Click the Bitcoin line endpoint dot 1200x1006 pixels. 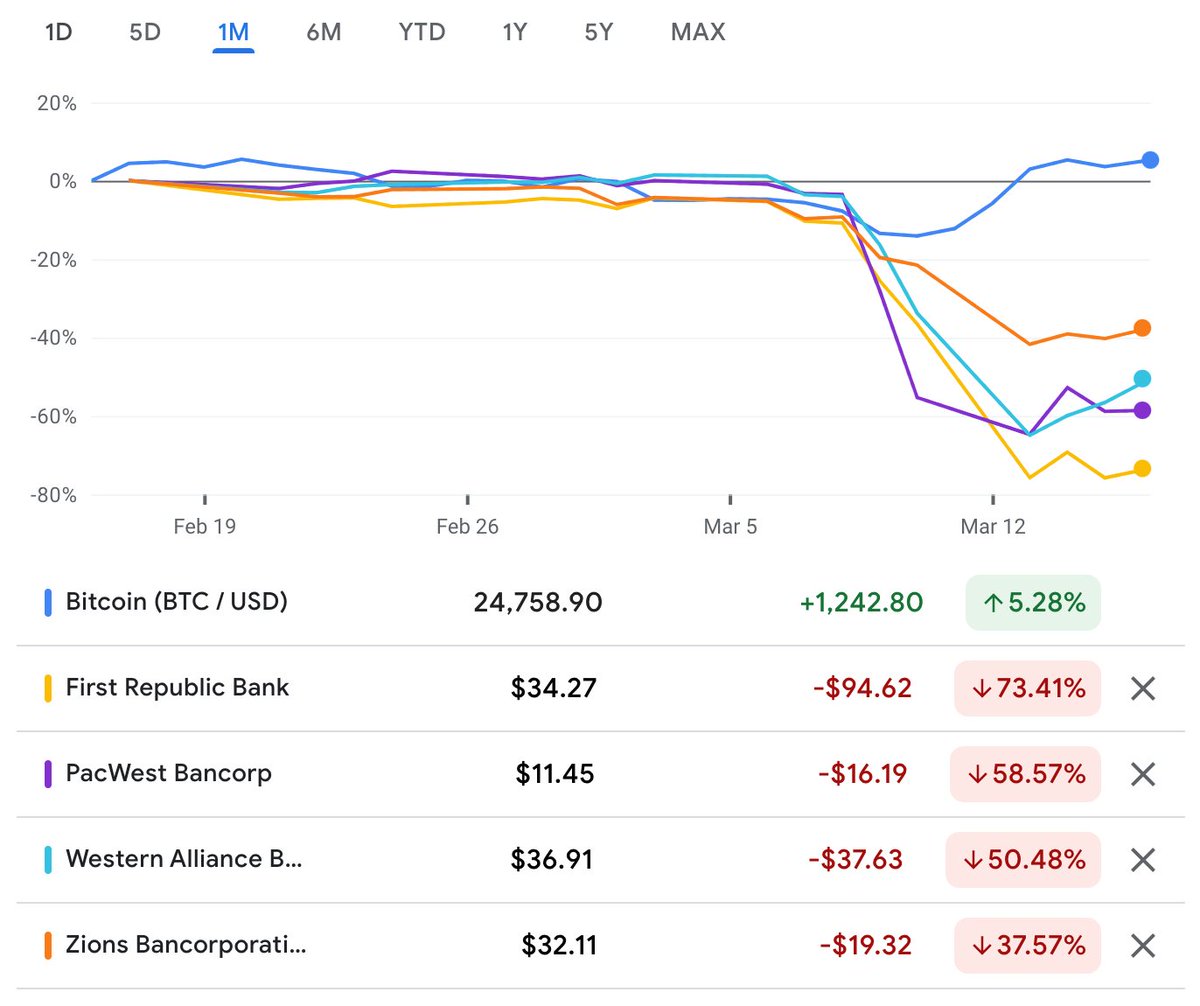click(1150, 160)
